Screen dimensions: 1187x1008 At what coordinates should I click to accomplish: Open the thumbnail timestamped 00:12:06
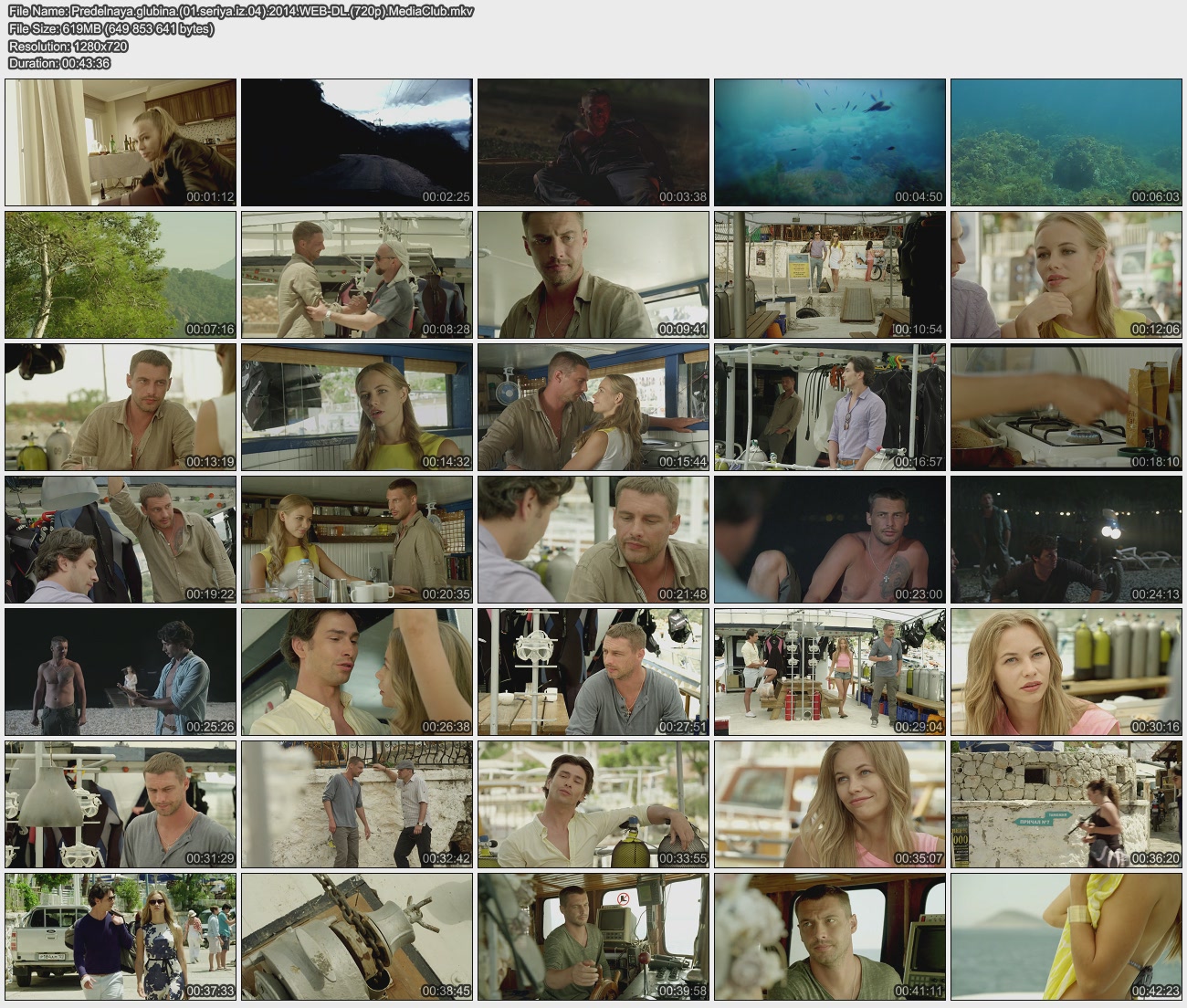pyautogui.click(x=1066, y=275)
